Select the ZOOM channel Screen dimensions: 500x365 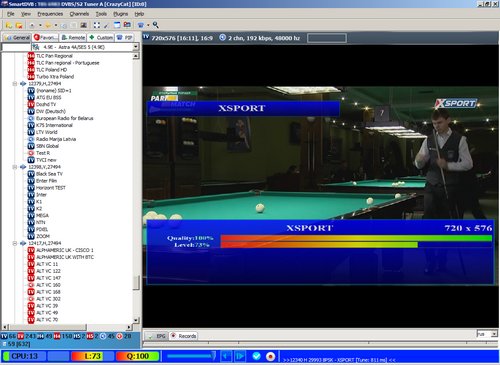click(43, 236)
